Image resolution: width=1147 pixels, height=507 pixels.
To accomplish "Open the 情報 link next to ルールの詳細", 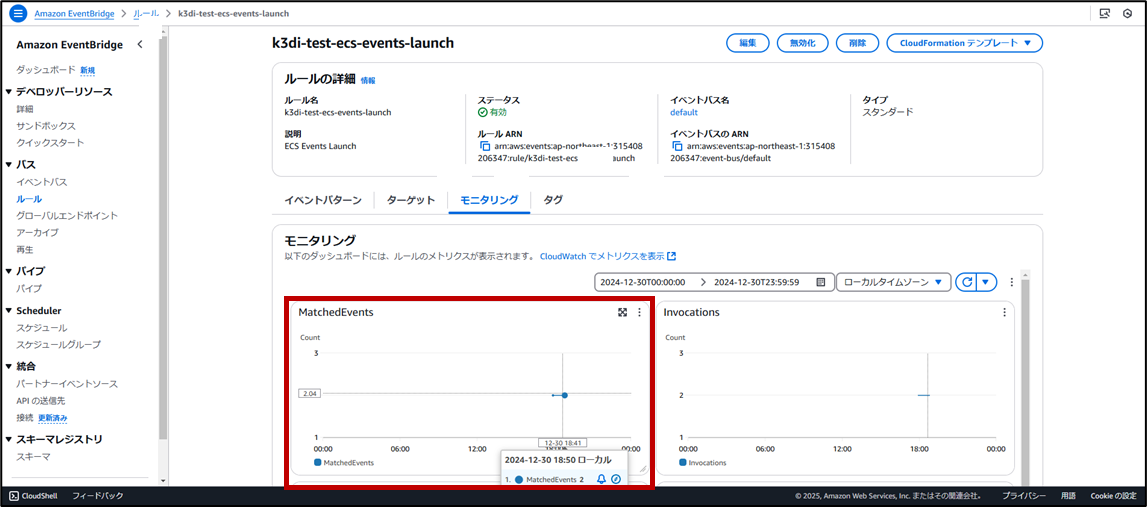I will [368, 80].
